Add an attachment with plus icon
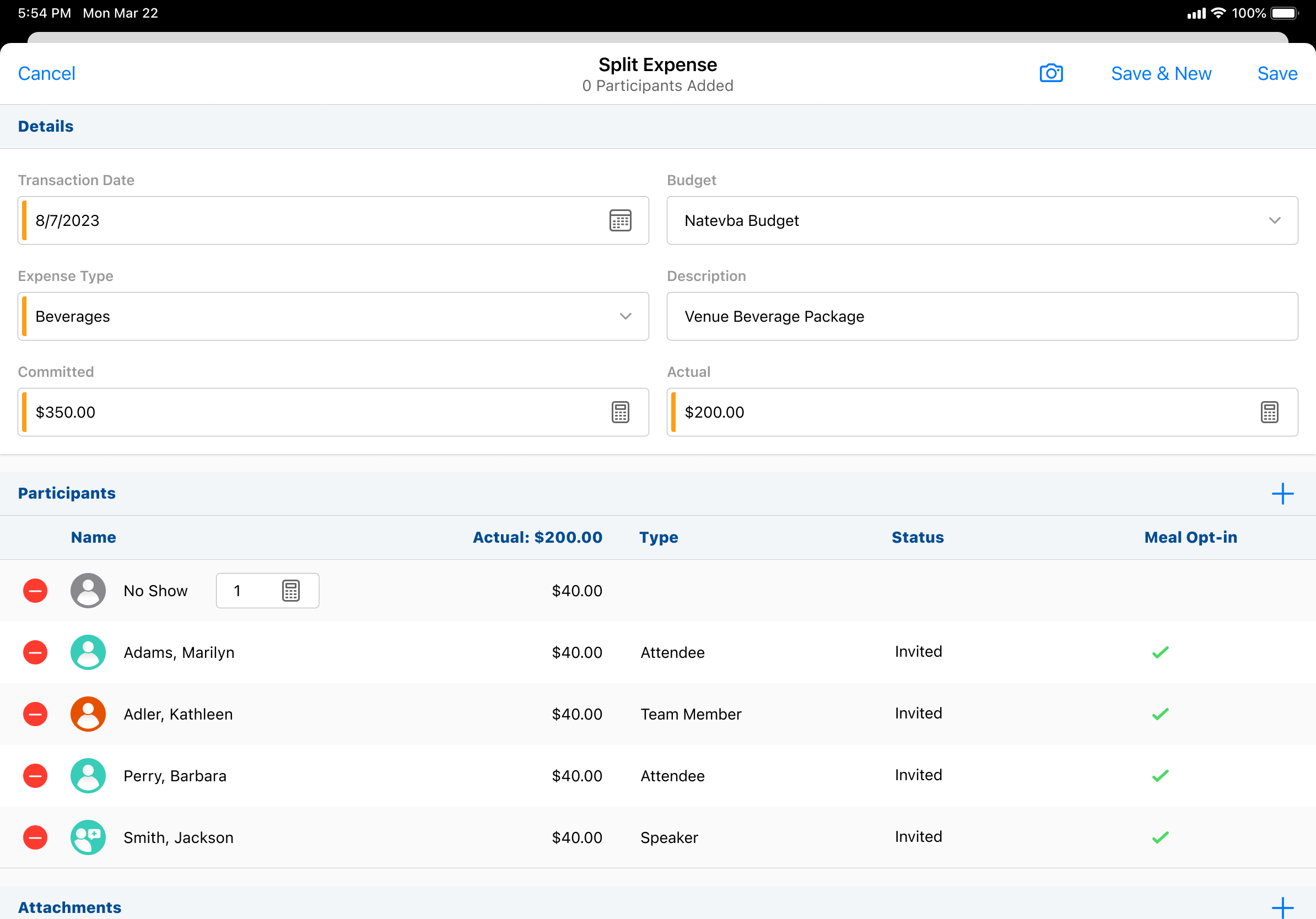 click(1282, 907)
